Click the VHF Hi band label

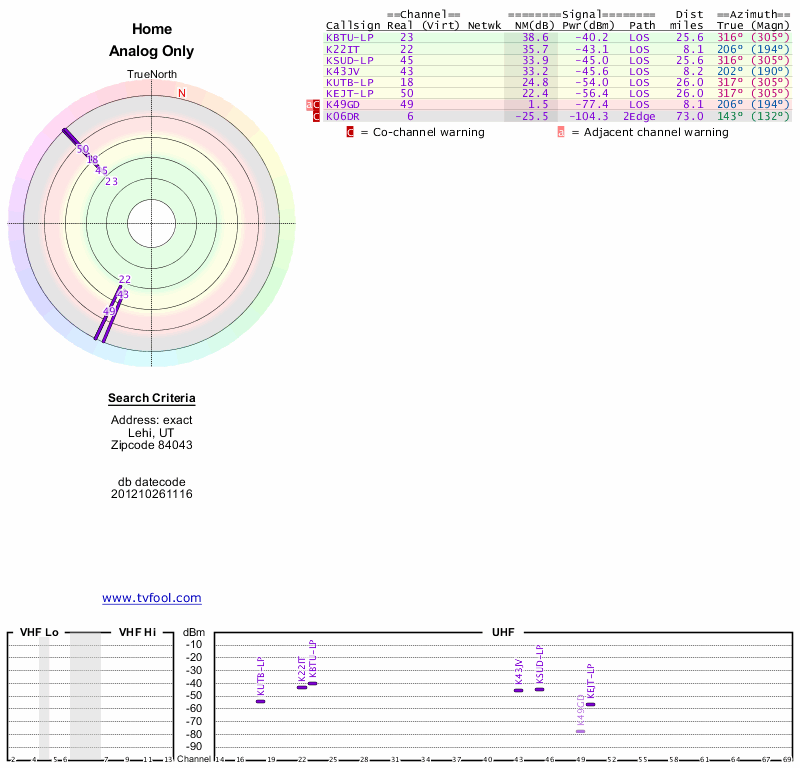click(x=137, y=632)
